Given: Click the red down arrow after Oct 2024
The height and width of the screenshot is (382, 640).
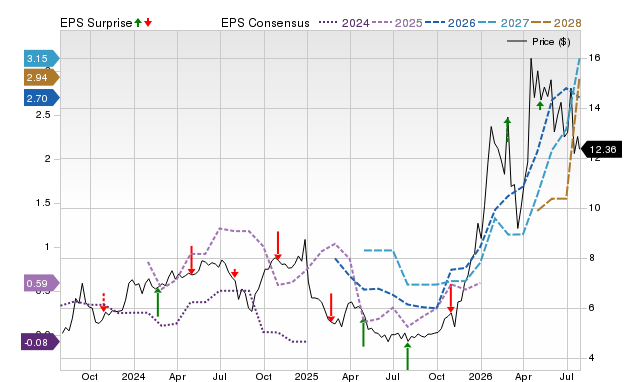Looking at the screenshot, I should (278, 245).
